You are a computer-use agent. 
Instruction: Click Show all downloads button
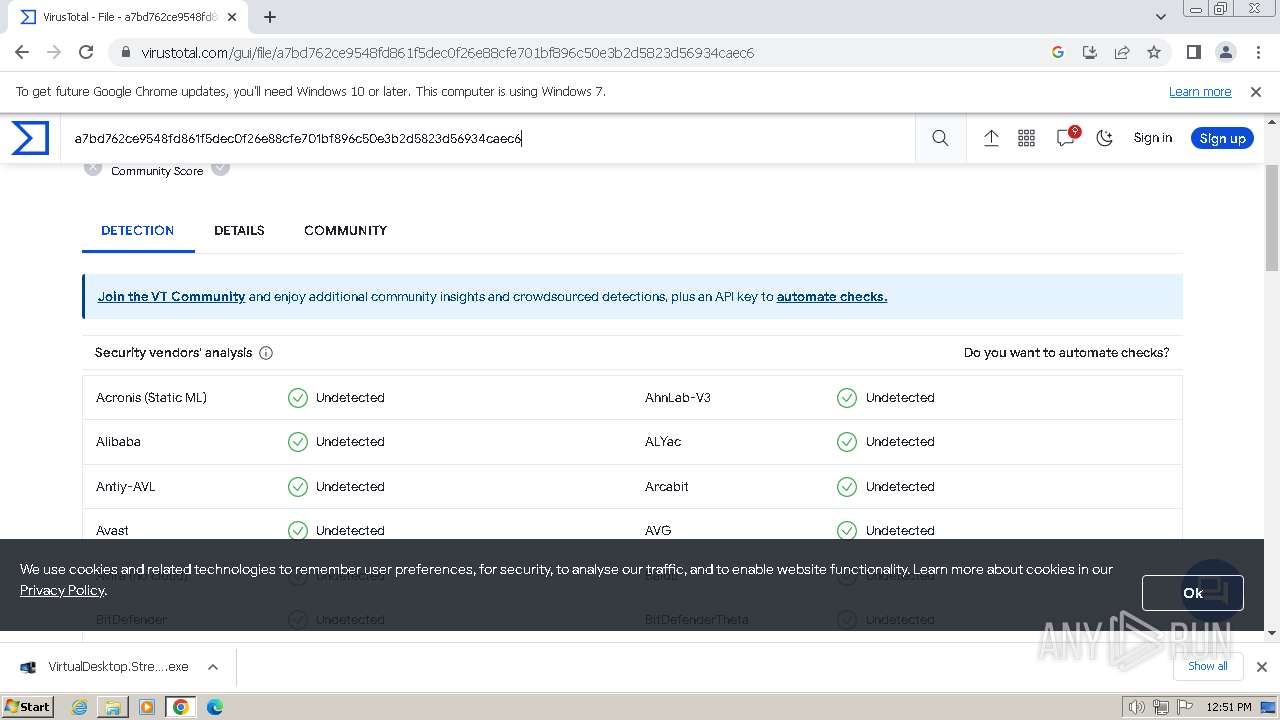click(1208, 666)
